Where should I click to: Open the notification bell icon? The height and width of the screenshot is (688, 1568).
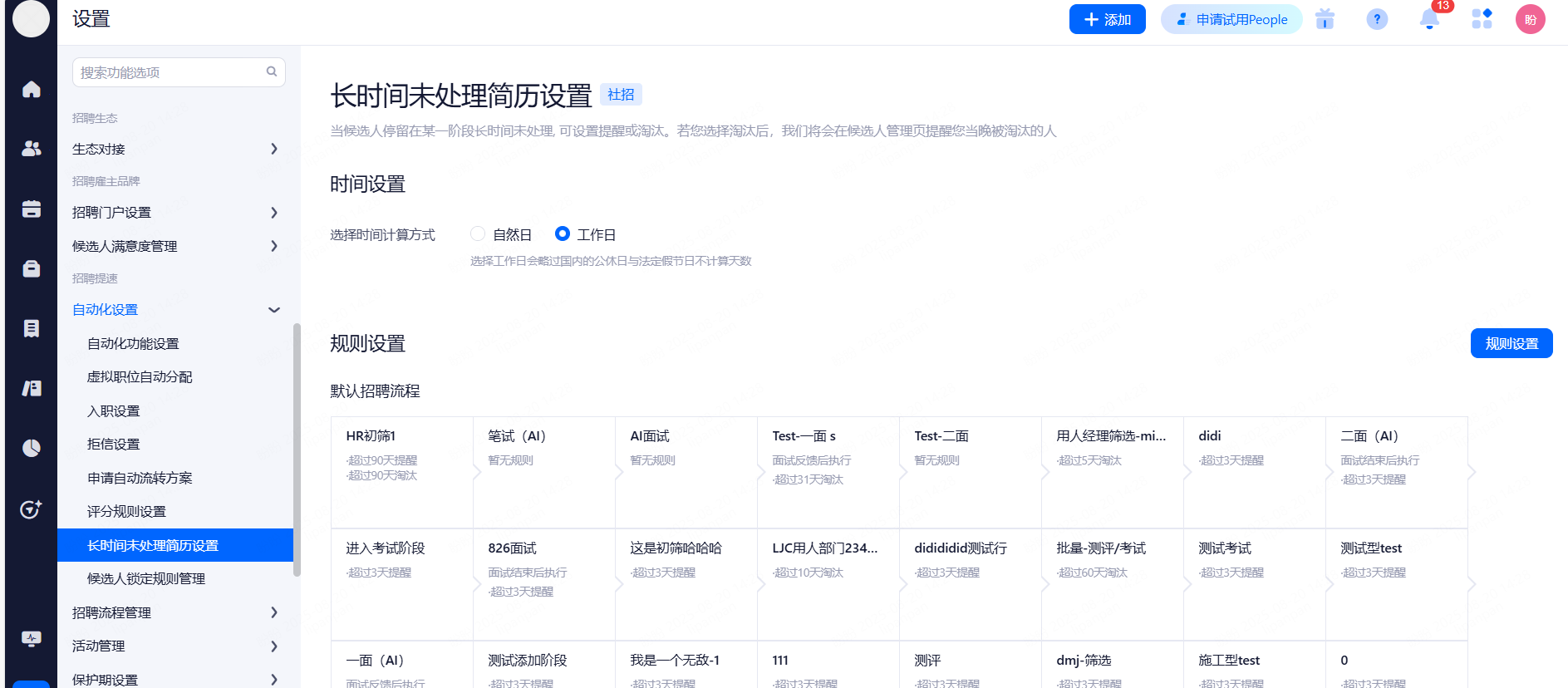tap(1428, 19)
